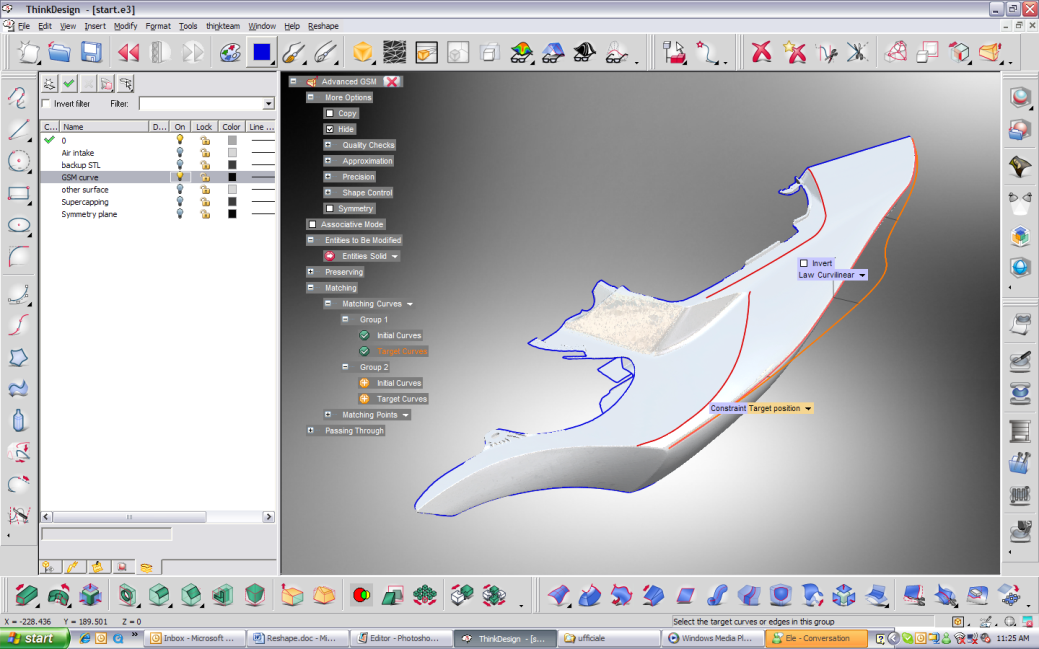Open the Reshape menu
The width and height of the screenshot is (1039, 649).
click(x=323, y=26)
